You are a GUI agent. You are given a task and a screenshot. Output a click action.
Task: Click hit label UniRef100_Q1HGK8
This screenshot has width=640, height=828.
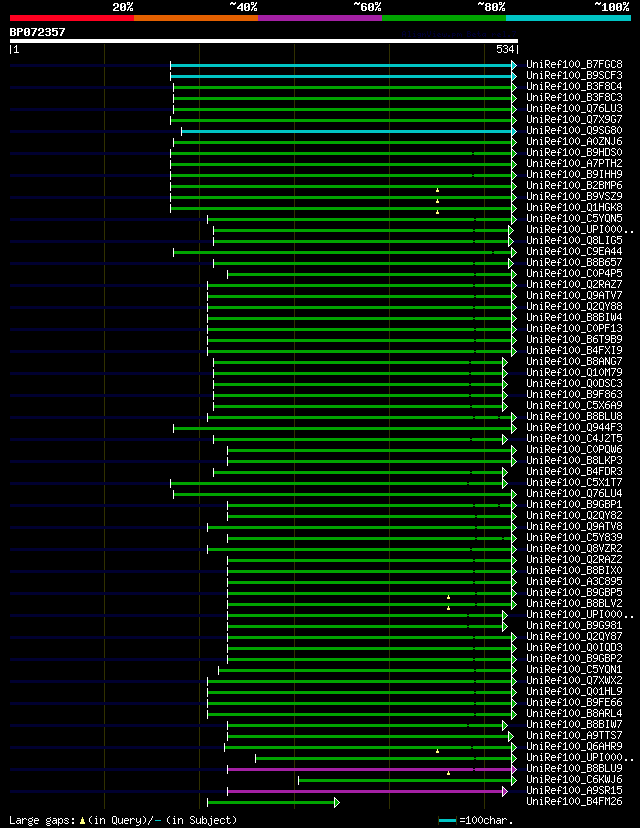[x=574, y=208]
